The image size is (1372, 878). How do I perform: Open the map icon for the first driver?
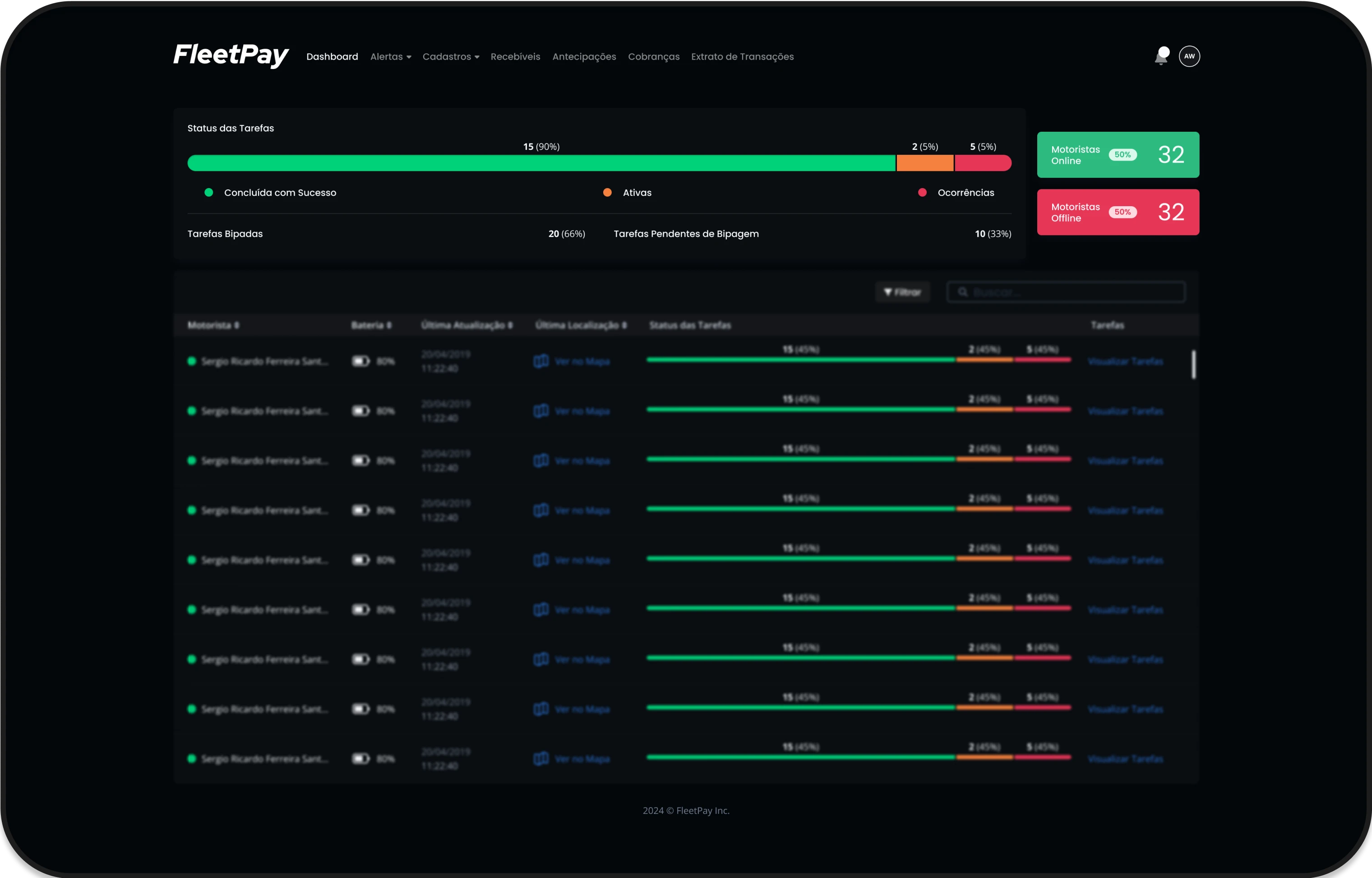540,361
